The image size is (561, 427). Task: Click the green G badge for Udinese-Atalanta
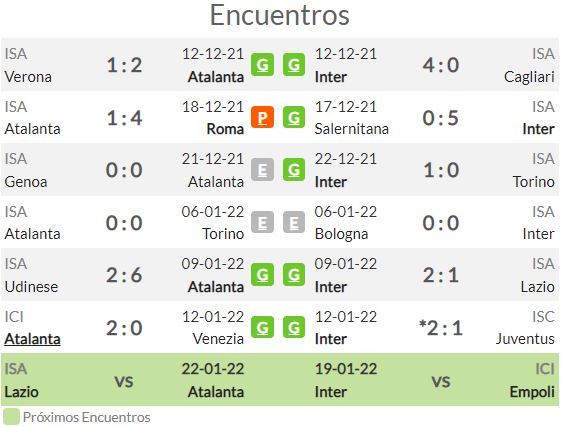(x=262, y=275)
